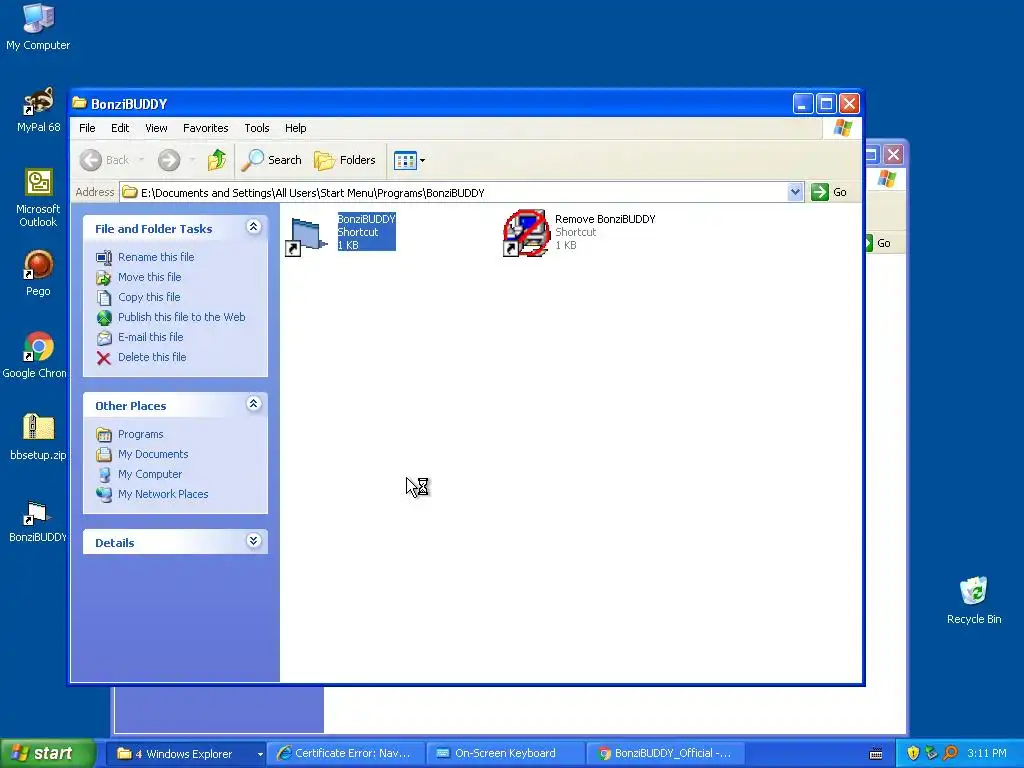Open the File menu
The width and height of the screenshot is (1024, 768).
coord(87,128)
